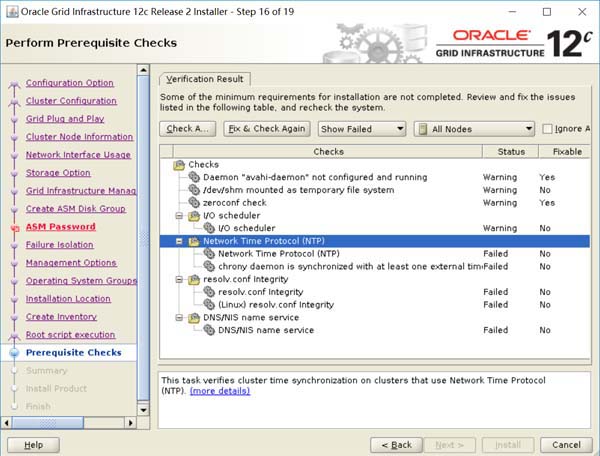This screenshot has width=600, height=456.
Task: Click the step list horizontal scrollbar thumb
Action: pos(48,423)
